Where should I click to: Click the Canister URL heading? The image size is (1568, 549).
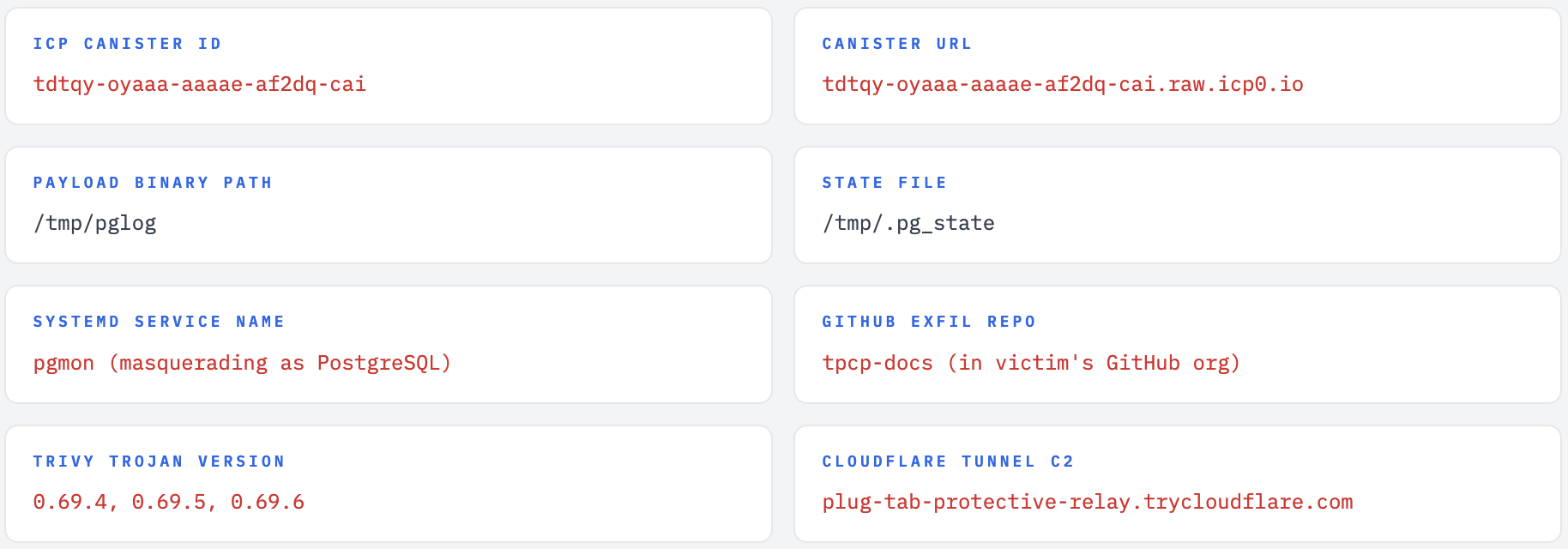click(x=896, y=44)
